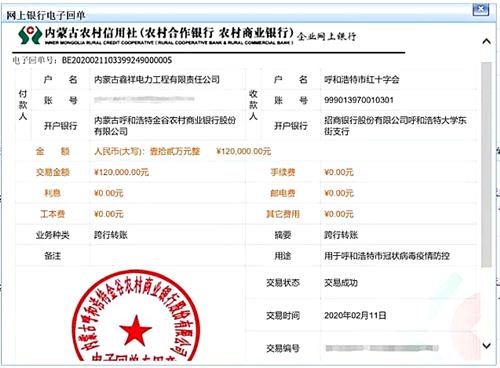Click the 收款人 section label

(x=253, y=105)
